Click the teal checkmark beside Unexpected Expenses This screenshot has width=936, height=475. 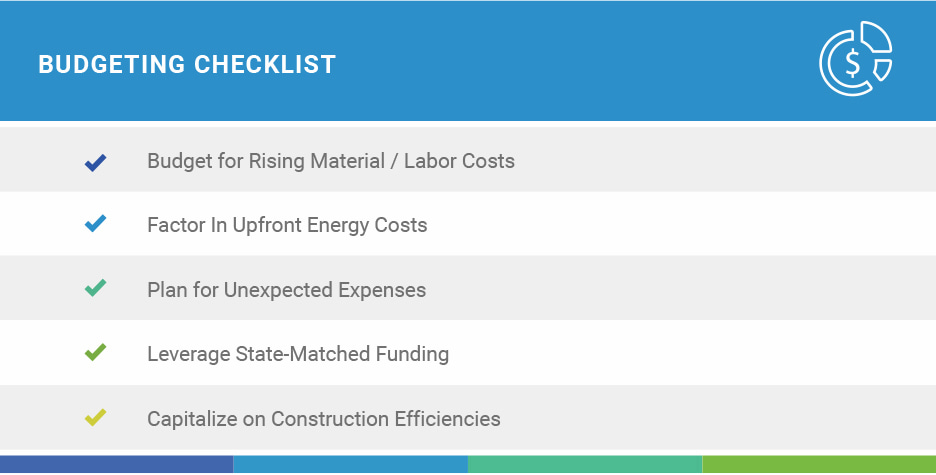(x=96, y=288)
